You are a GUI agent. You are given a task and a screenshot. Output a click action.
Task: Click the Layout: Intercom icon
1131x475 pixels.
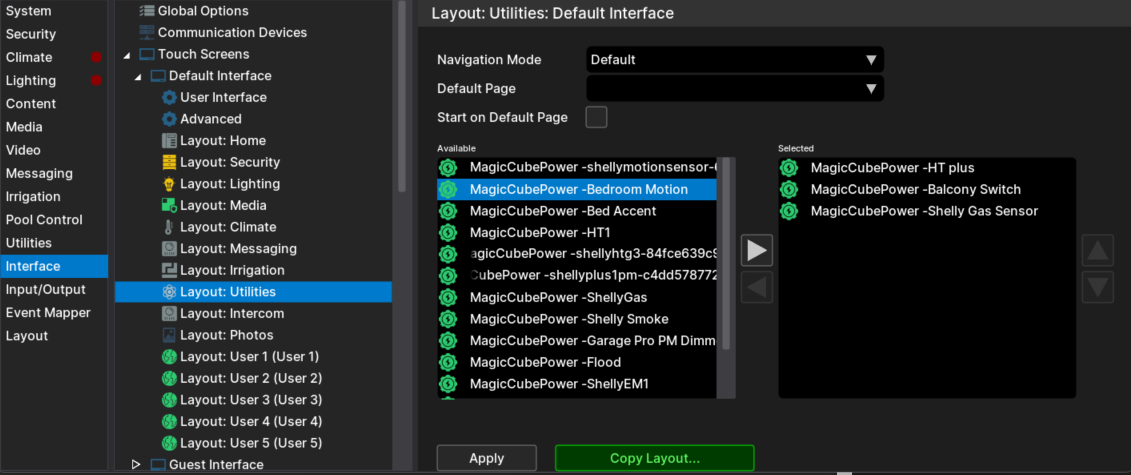point(169,314)
